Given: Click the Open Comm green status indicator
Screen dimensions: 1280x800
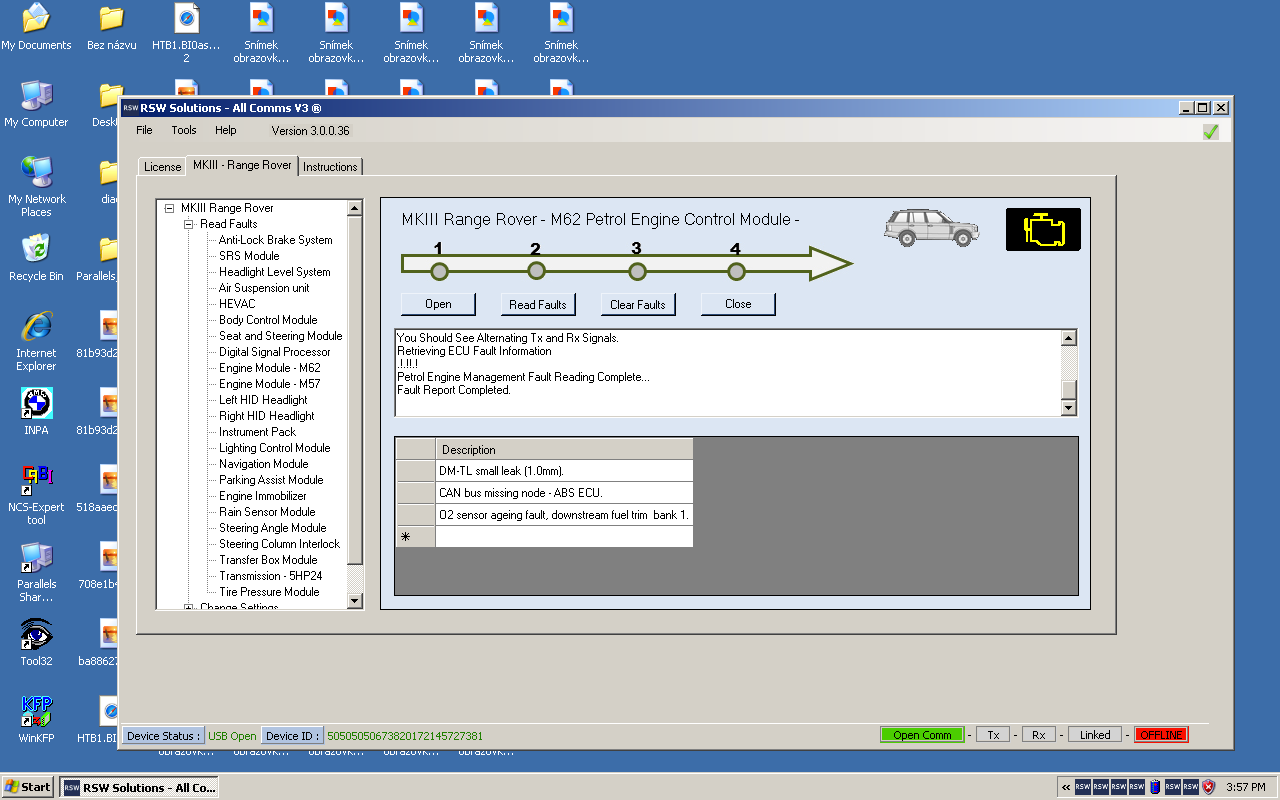Looking at the screenshot, I should [922, 735].
